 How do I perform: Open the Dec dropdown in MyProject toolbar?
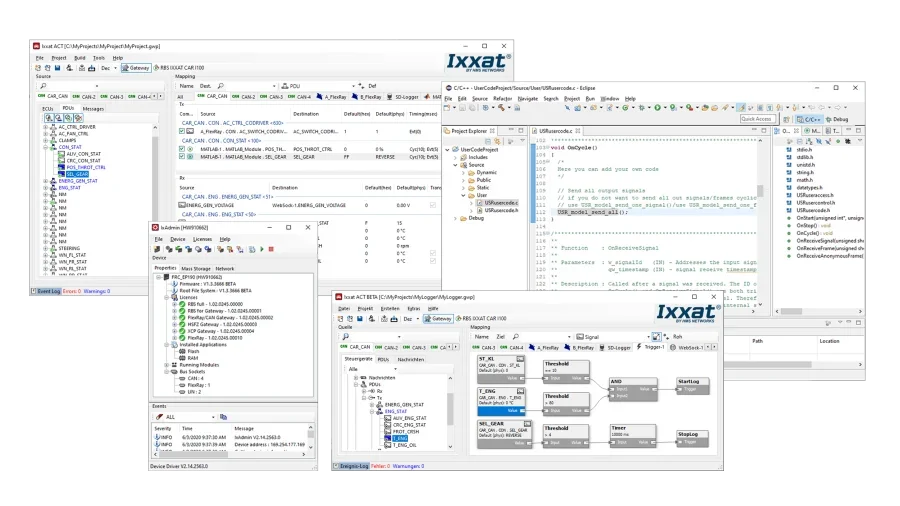pyautogui.click(x=115, y=68)
